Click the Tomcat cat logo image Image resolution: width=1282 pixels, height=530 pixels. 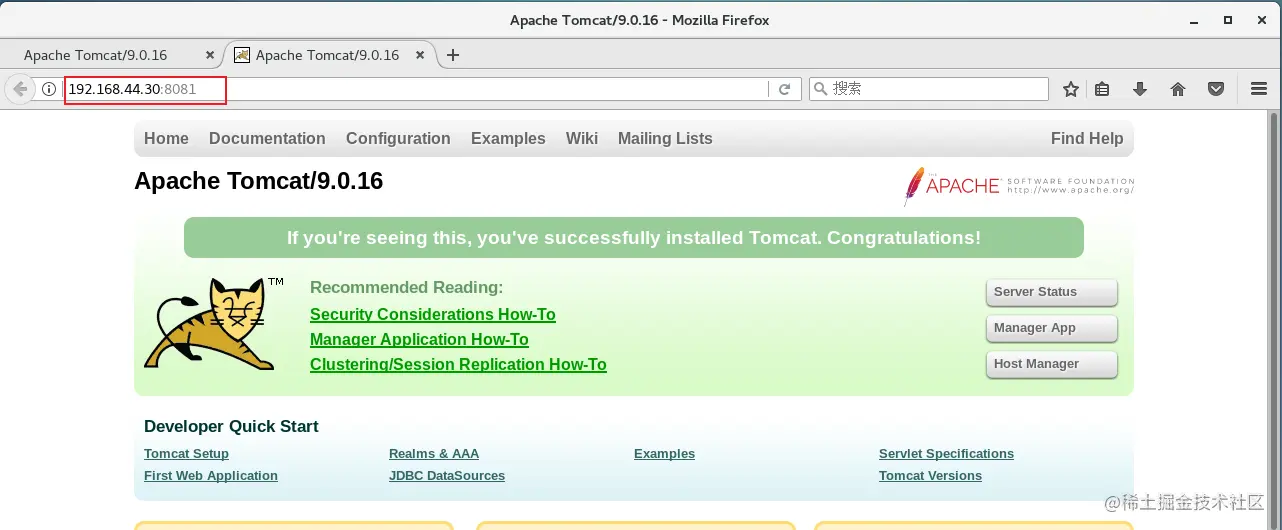click(213, 323)
